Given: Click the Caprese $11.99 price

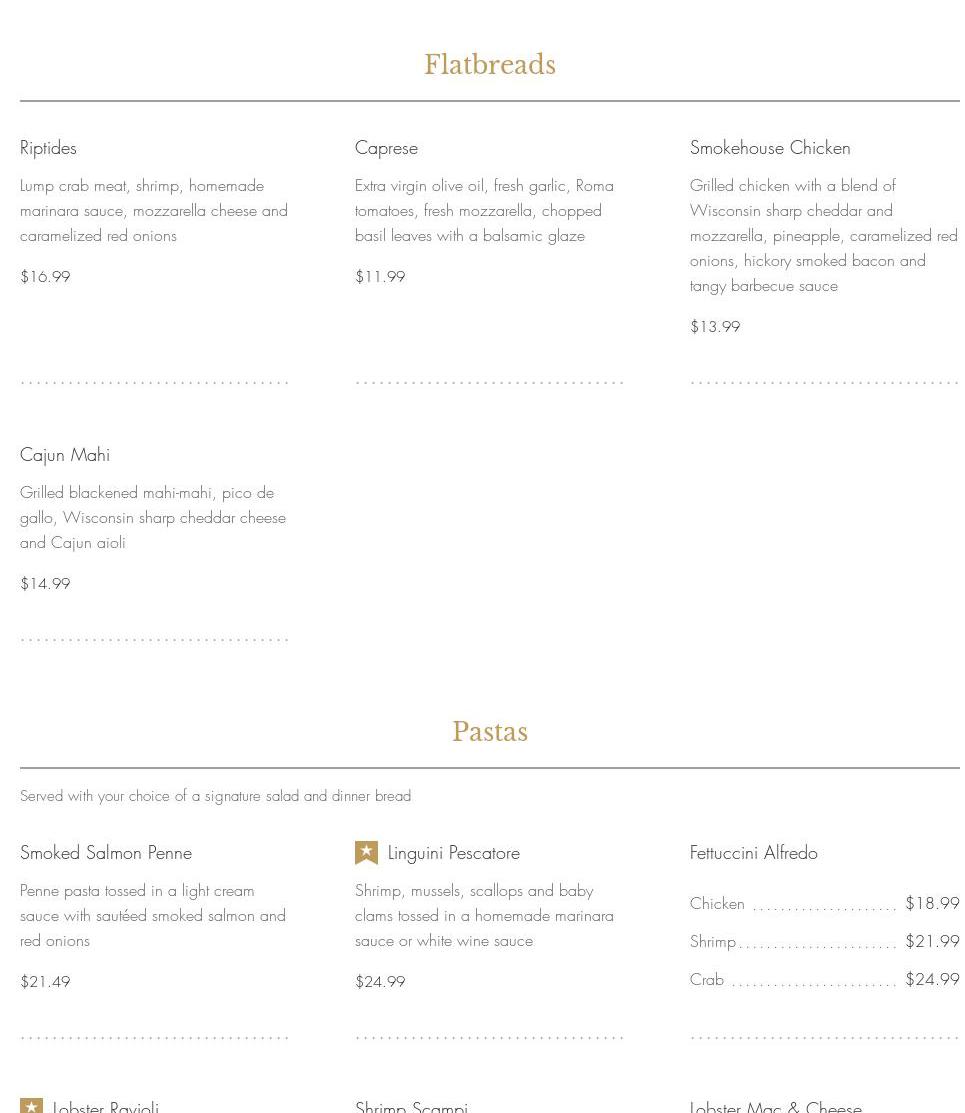Looking at the screenshot, I should [380, 277].
